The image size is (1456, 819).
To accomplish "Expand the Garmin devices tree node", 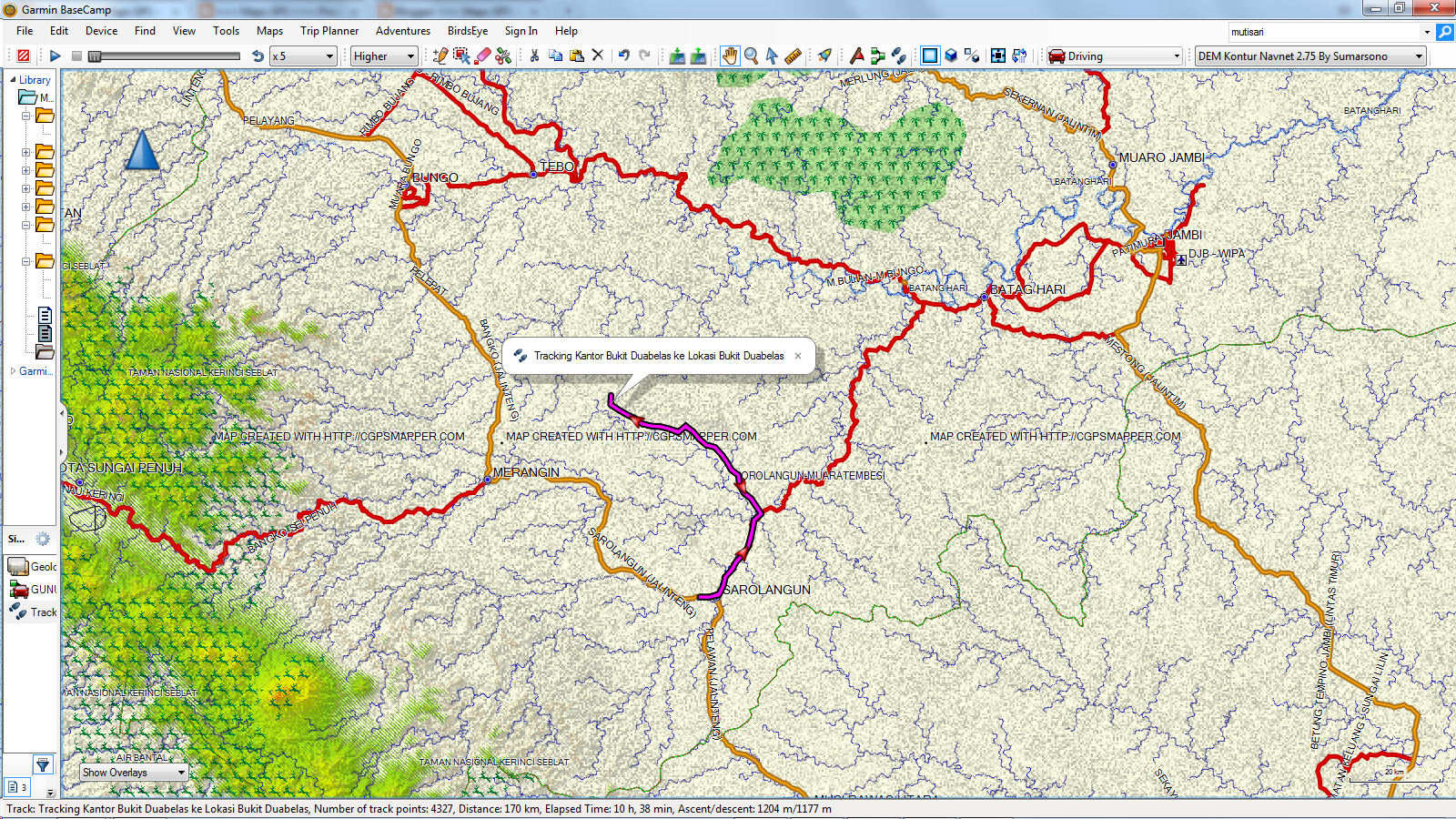I will 13,371.
